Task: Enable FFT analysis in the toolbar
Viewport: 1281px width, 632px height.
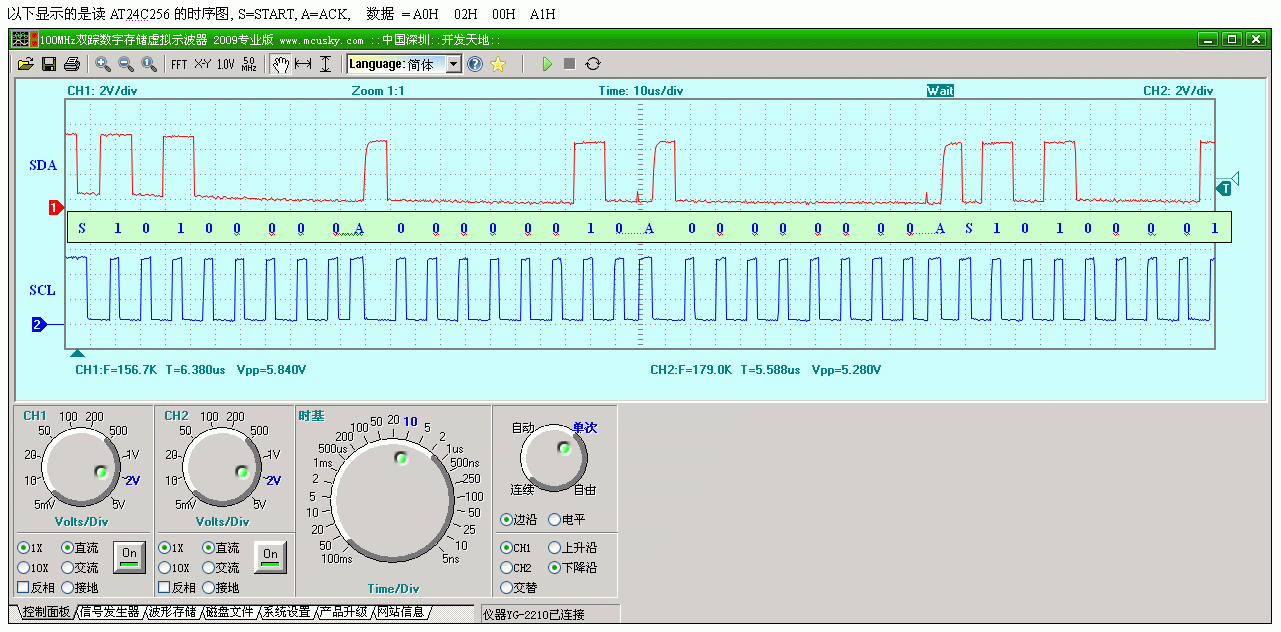Action: coord(179,64)
